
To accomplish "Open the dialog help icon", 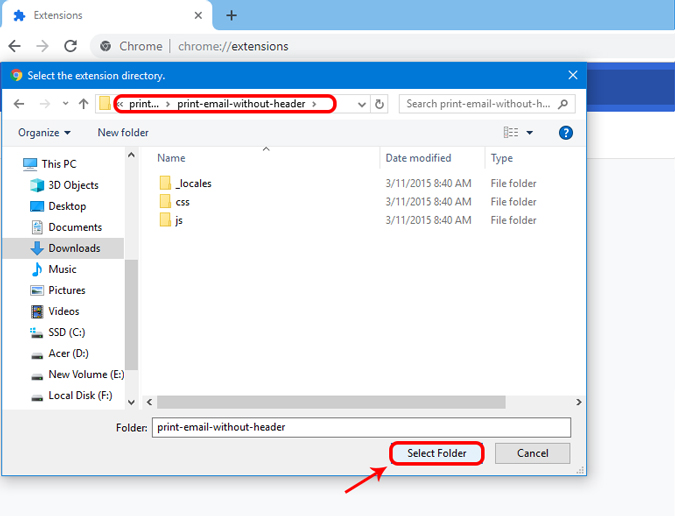I will pos(566,133).
